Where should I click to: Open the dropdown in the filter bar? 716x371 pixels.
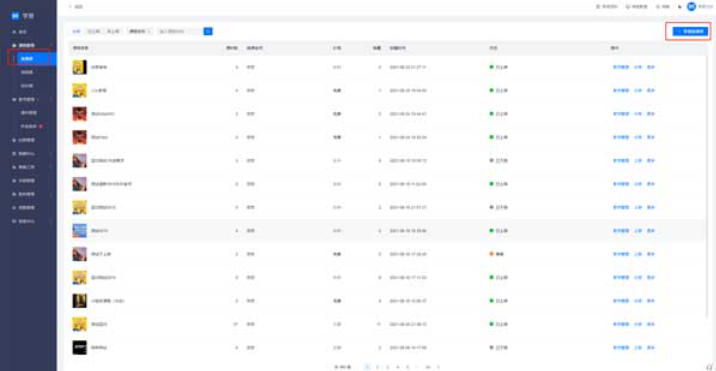pos(140,31)
